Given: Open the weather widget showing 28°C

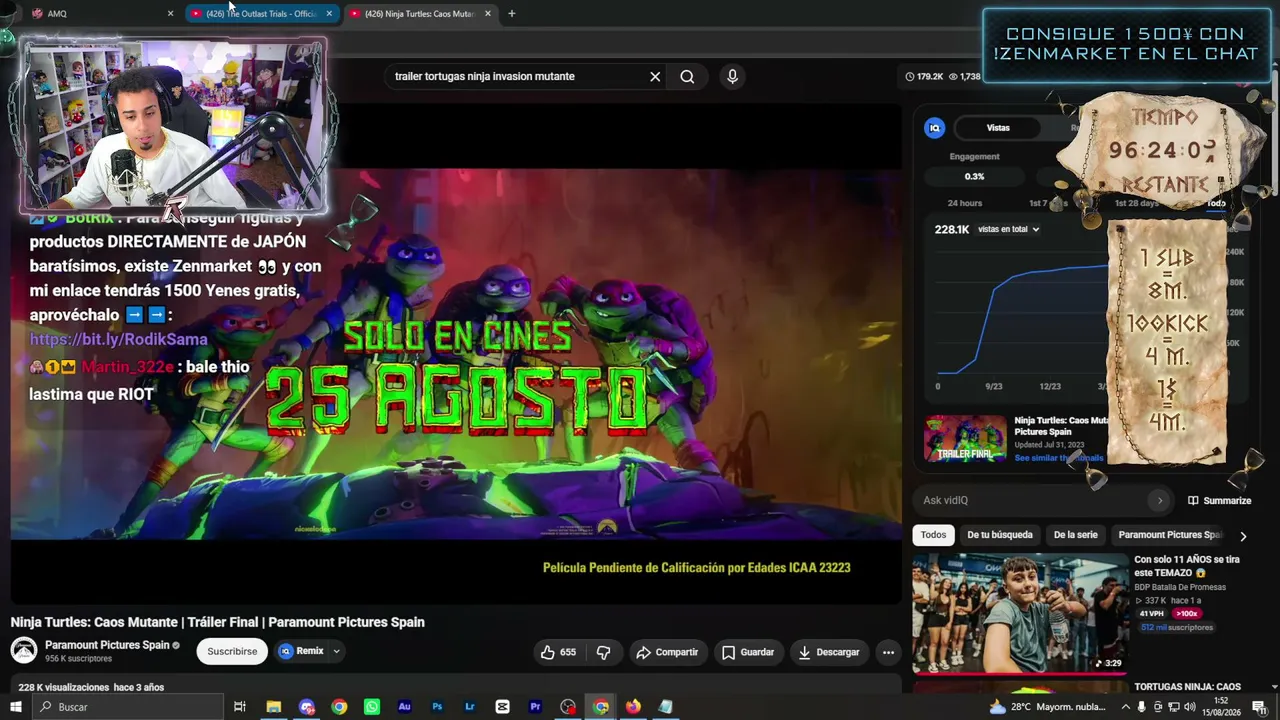Looking at the screenshot, I should pyautogui.click(x=1047, y=707).
